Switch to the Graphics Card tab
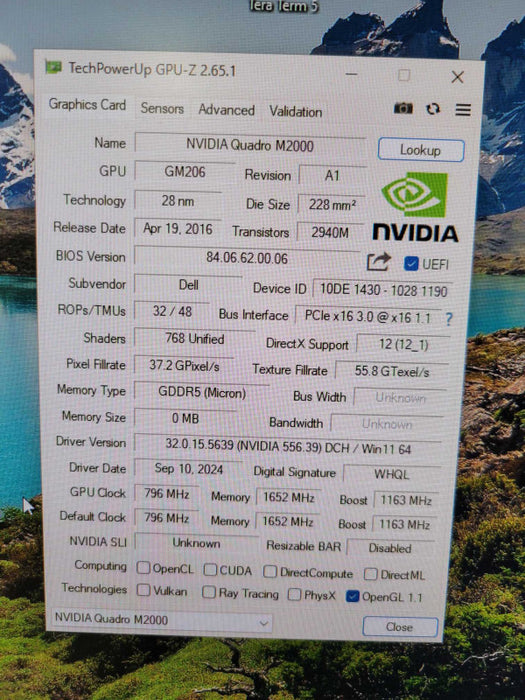 pyautogui.click(x=87, y=104)
